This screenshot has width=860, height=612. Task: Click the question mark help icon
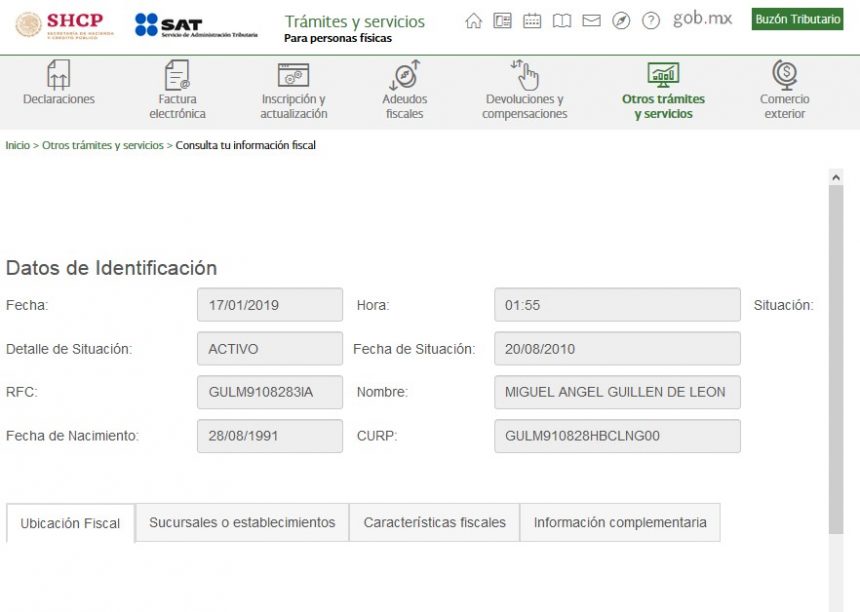653,19
